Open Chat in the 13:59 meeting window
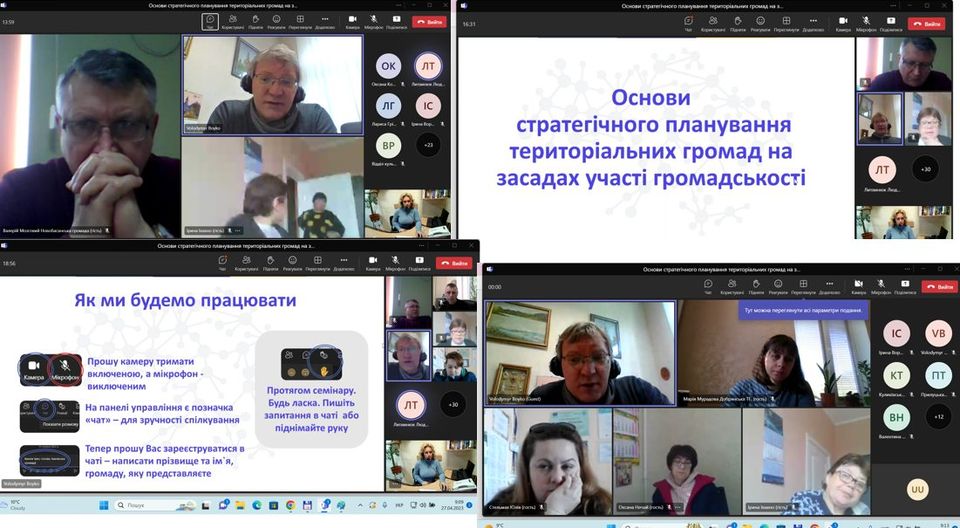The height and width of the screenshot is (528, 960). (210, 21)
